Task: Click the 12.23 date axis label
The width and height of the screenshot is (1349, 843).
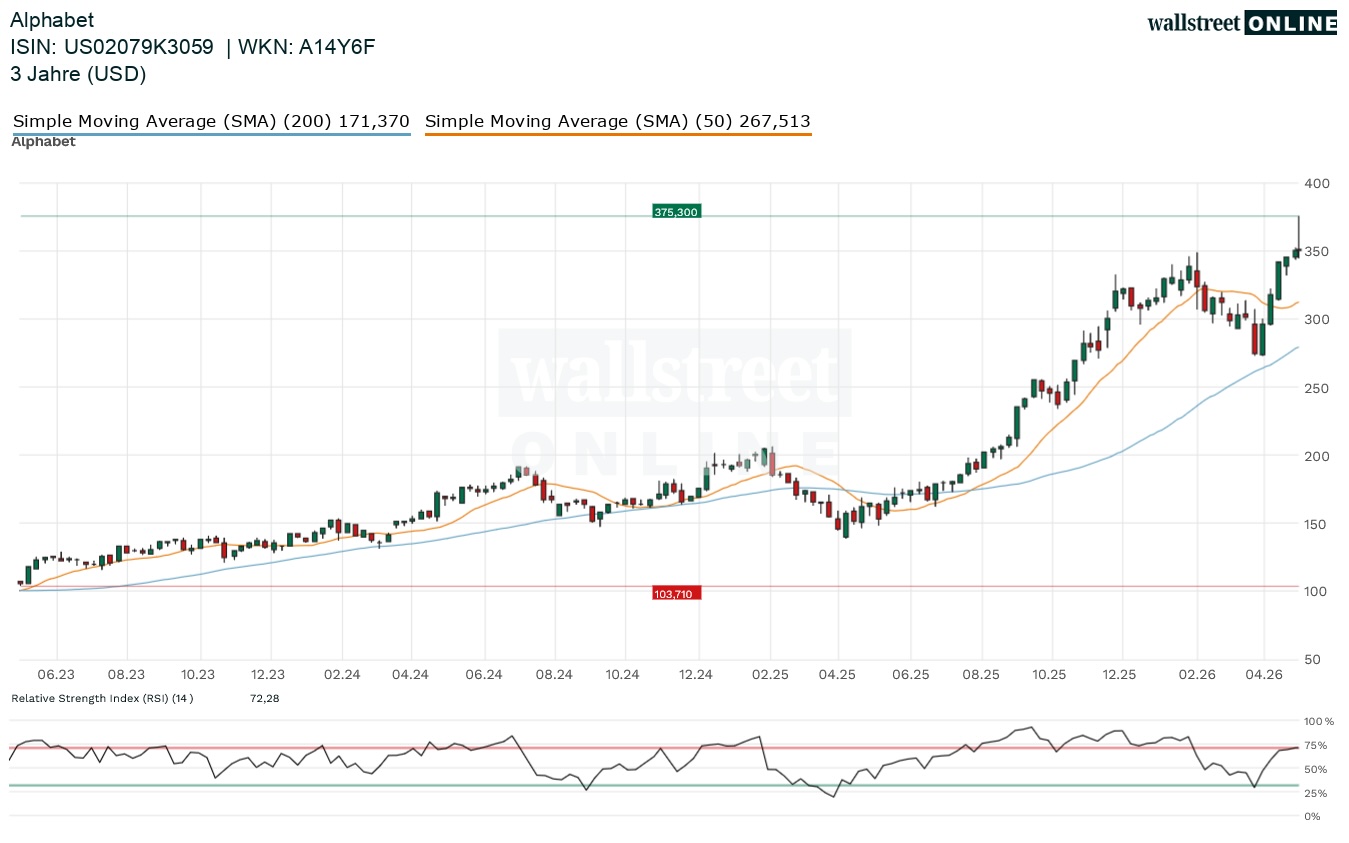Action: [268, 675]
